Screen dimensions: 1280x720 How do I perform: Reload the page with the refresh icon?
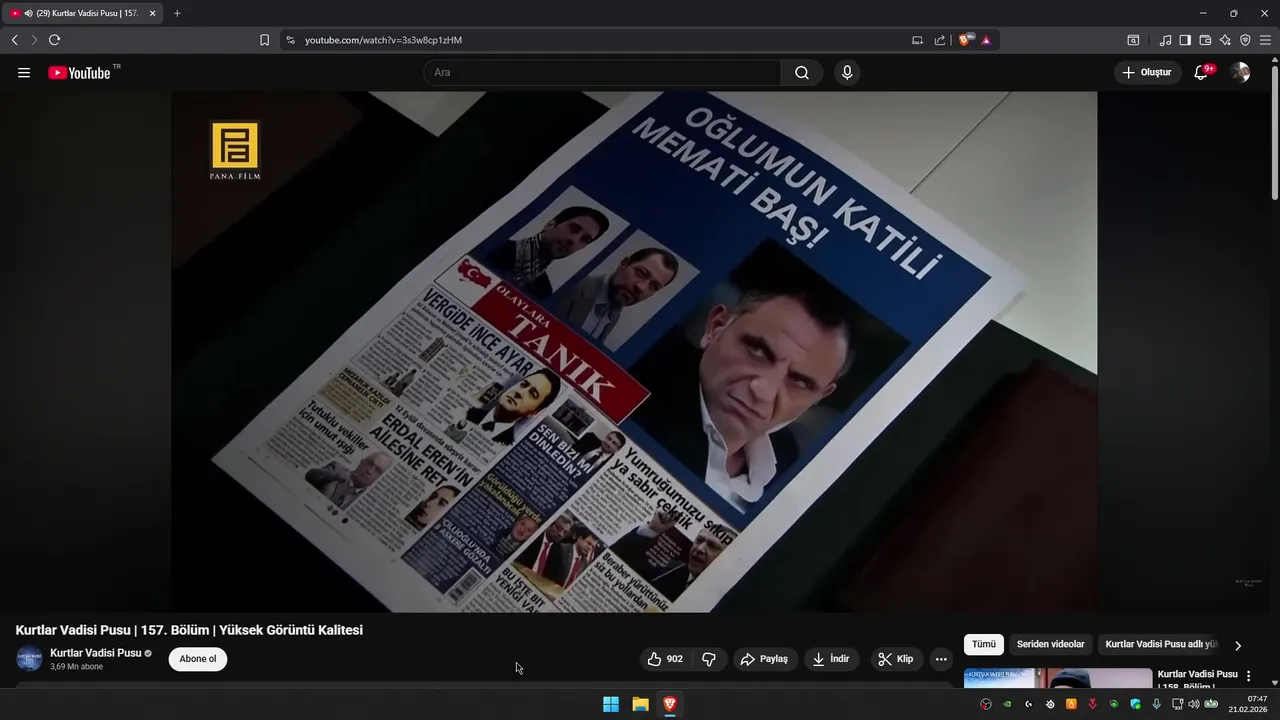point(54,40)
